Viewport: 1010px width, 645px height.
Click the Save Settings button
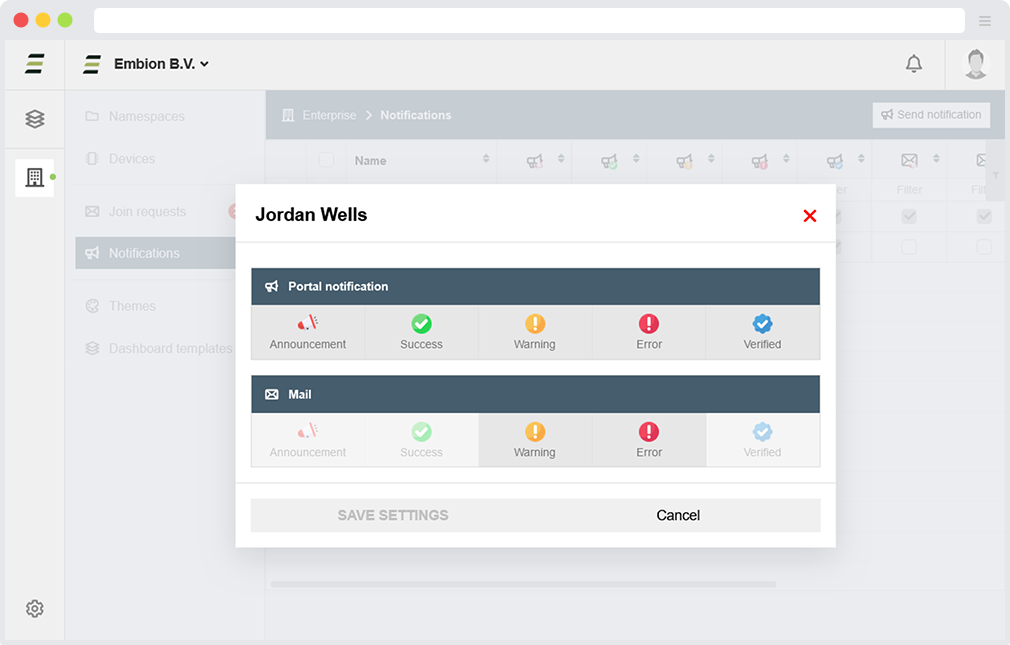[393, 515]
